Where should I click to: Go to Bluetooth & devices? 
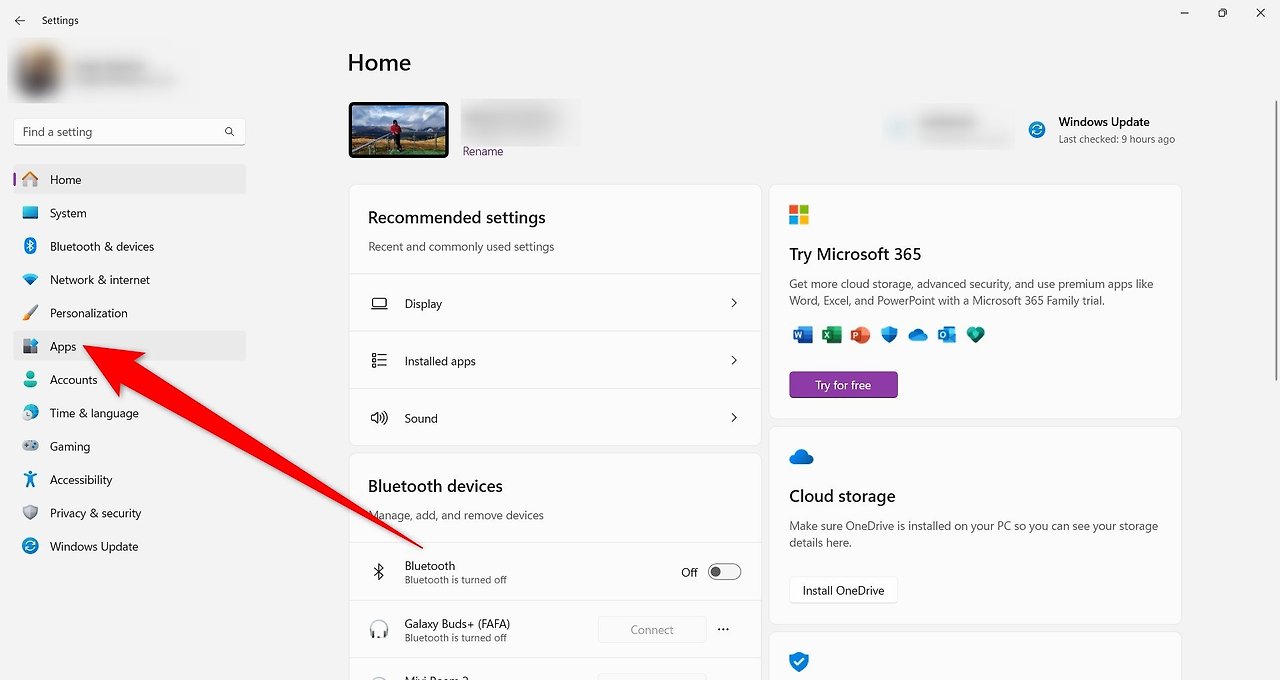[130, 246]
